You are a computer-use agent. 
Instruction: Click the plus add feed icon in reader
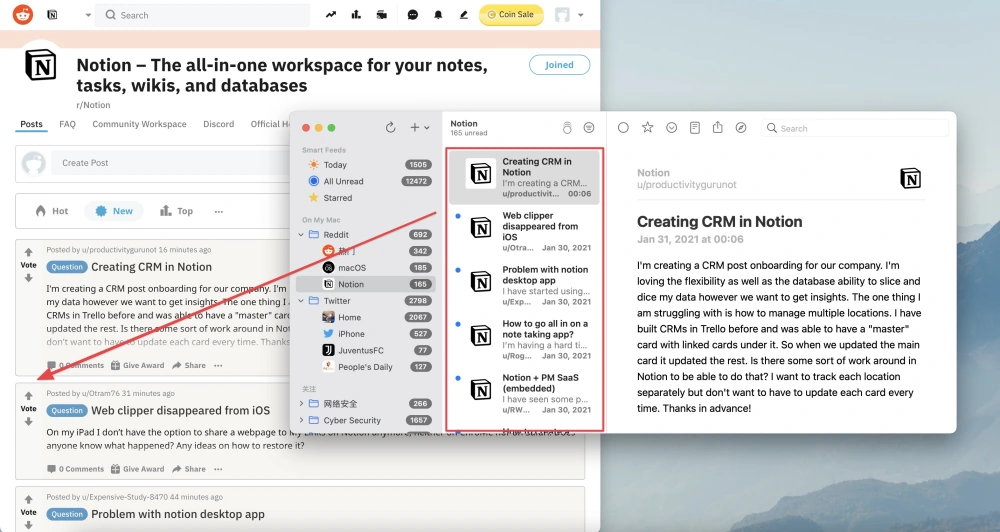[415, 128]
